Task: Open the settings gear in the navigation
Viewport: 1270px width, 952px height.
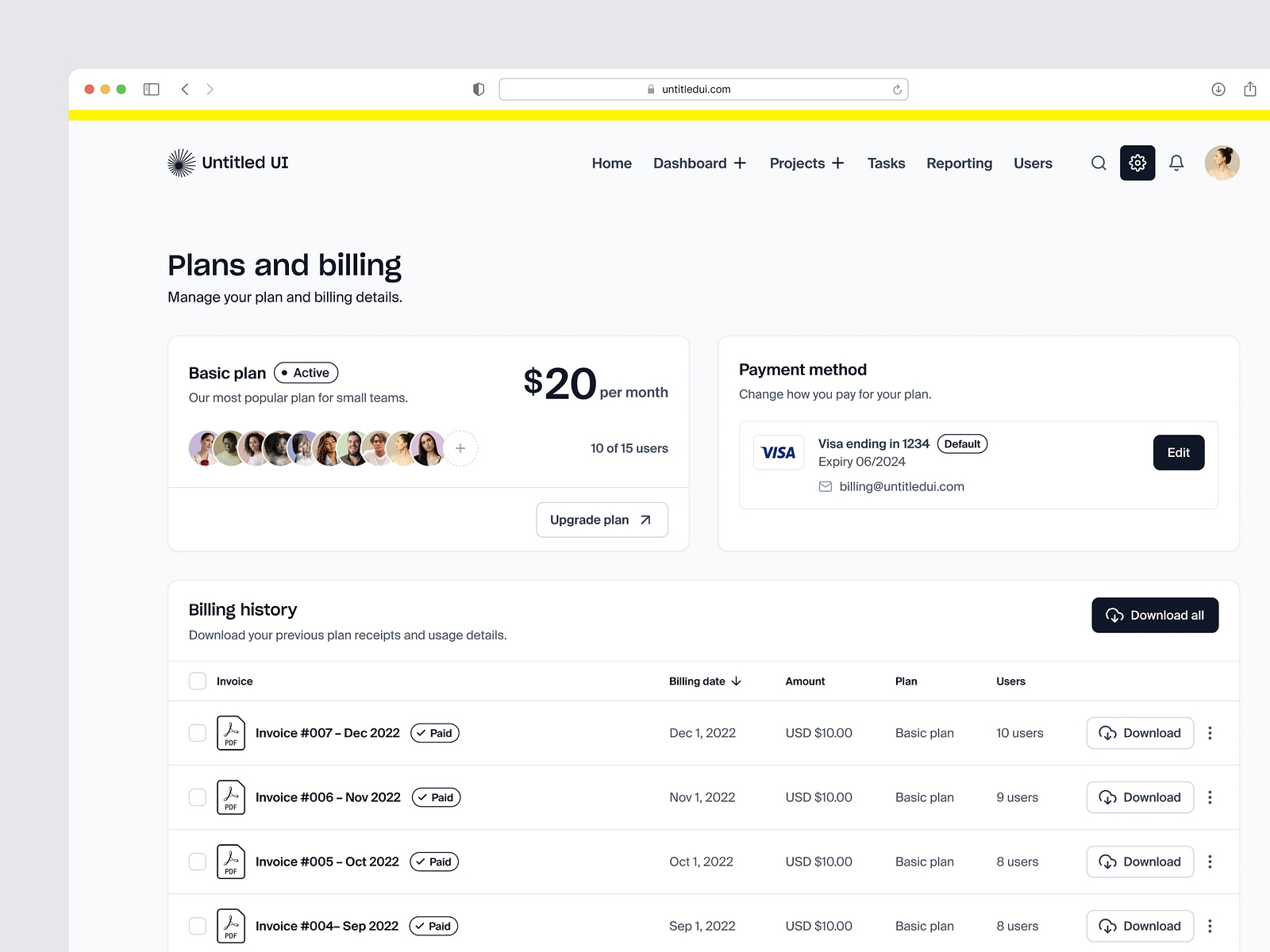Action: coord(1137,163)
